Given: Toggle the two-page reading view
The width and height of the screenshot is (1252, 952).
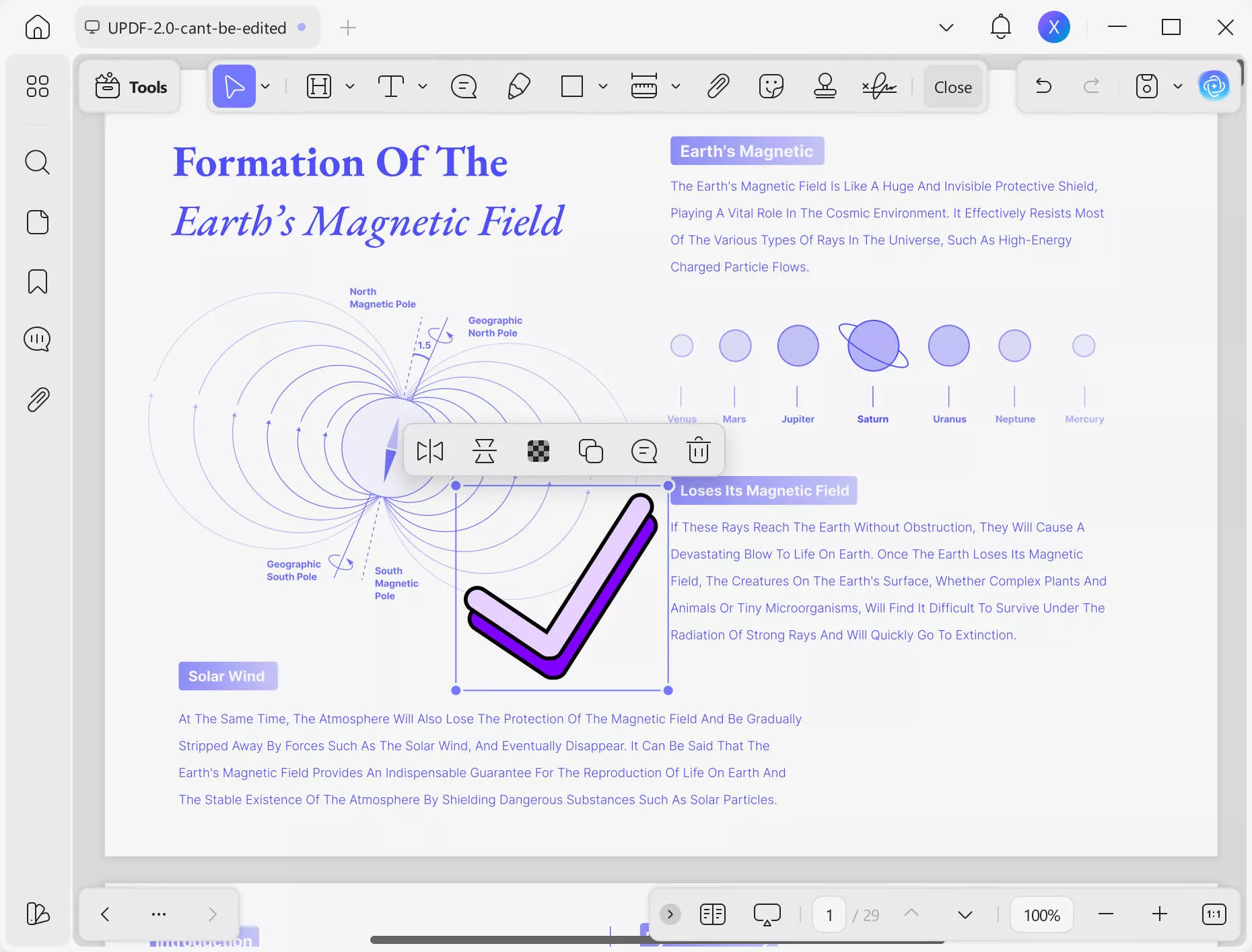Looking at the screenshot, I should (x=713, y=914).
